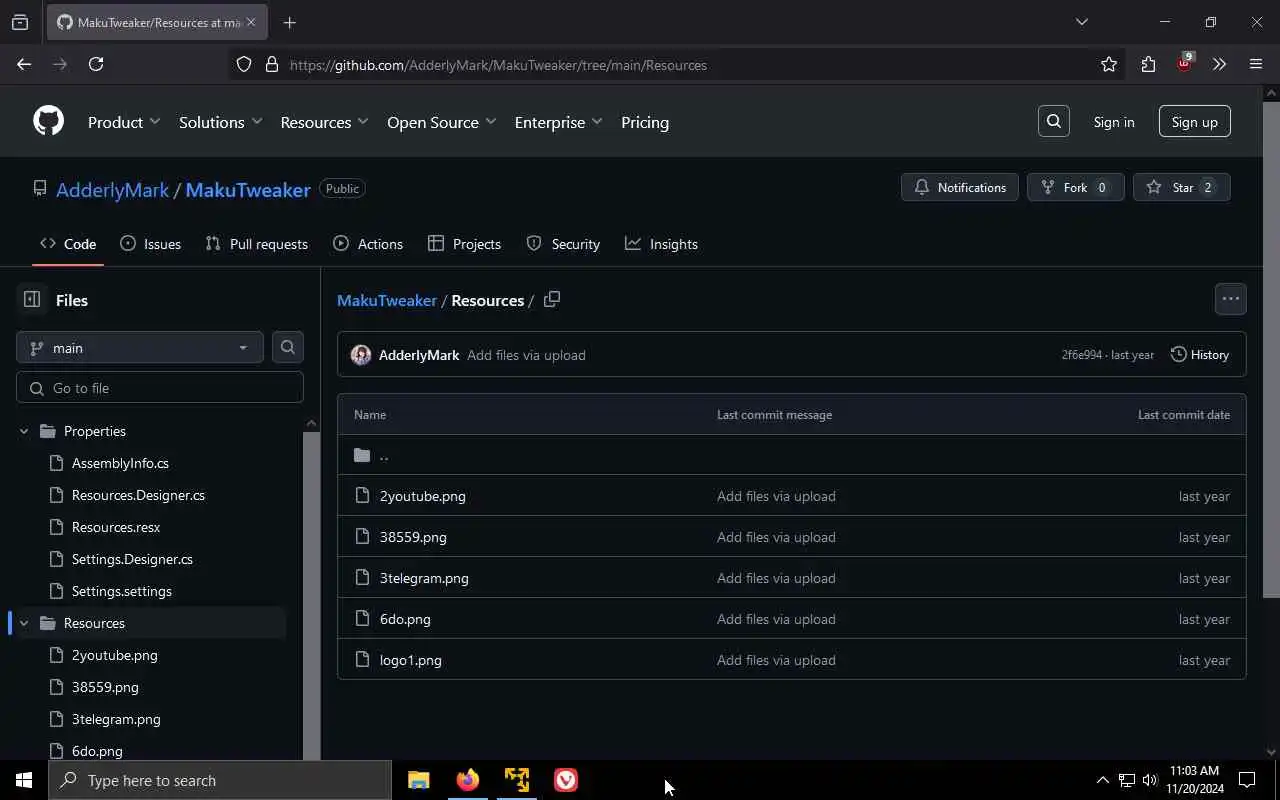This screenshot has height=800, width=1280.
Task: Open the Insights tab
Action: (x=661, y=244)
